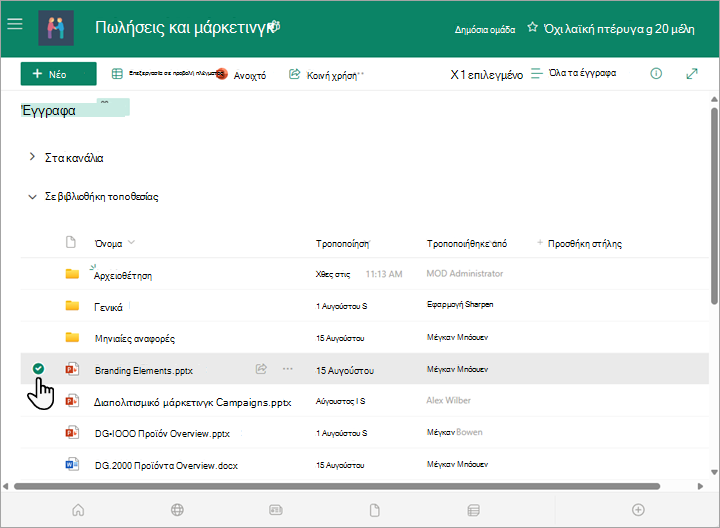Click Branding Elements PowerPoint file icon

[72, 369]
